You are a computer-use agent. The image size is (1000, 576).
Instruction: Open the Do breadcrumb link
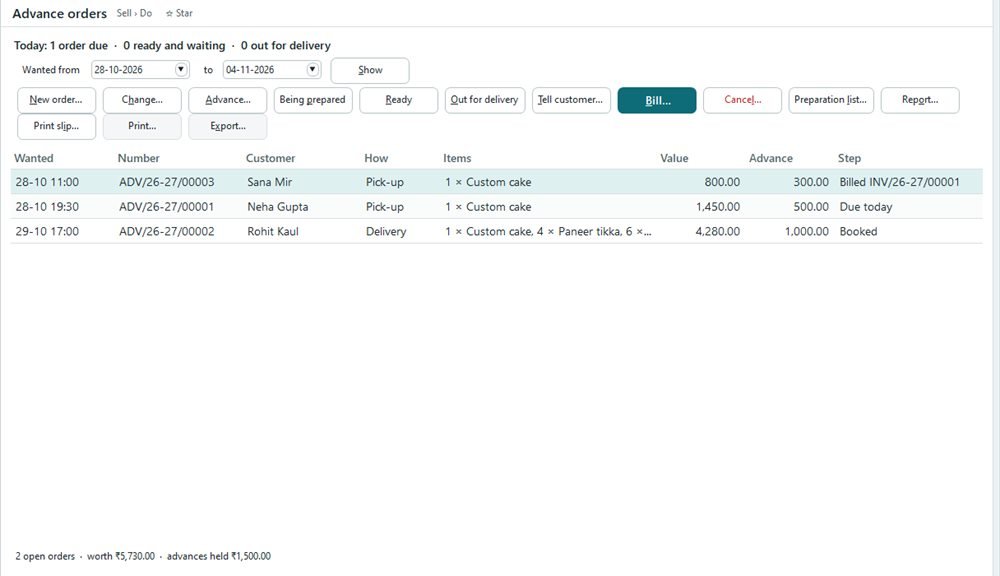click(x=146, y=13)
